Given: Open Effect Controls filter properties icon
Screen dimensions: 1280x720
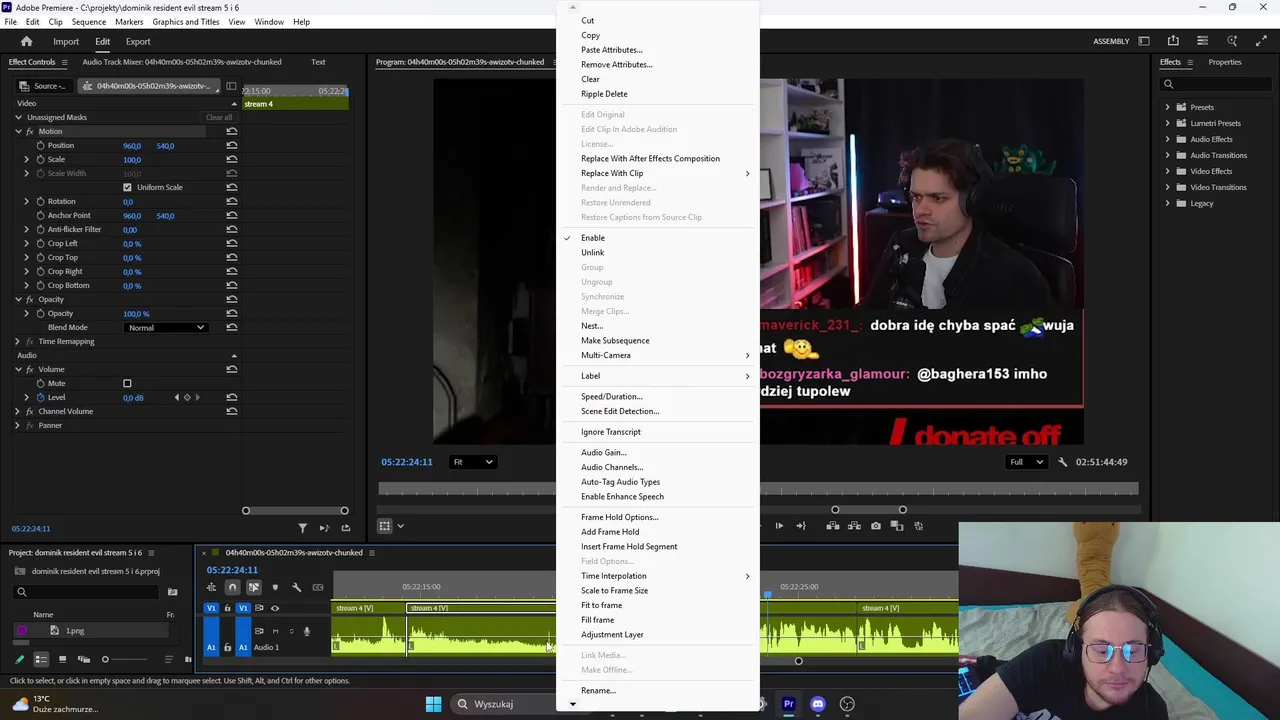Looking at the screenshot, I should point(302,528).
